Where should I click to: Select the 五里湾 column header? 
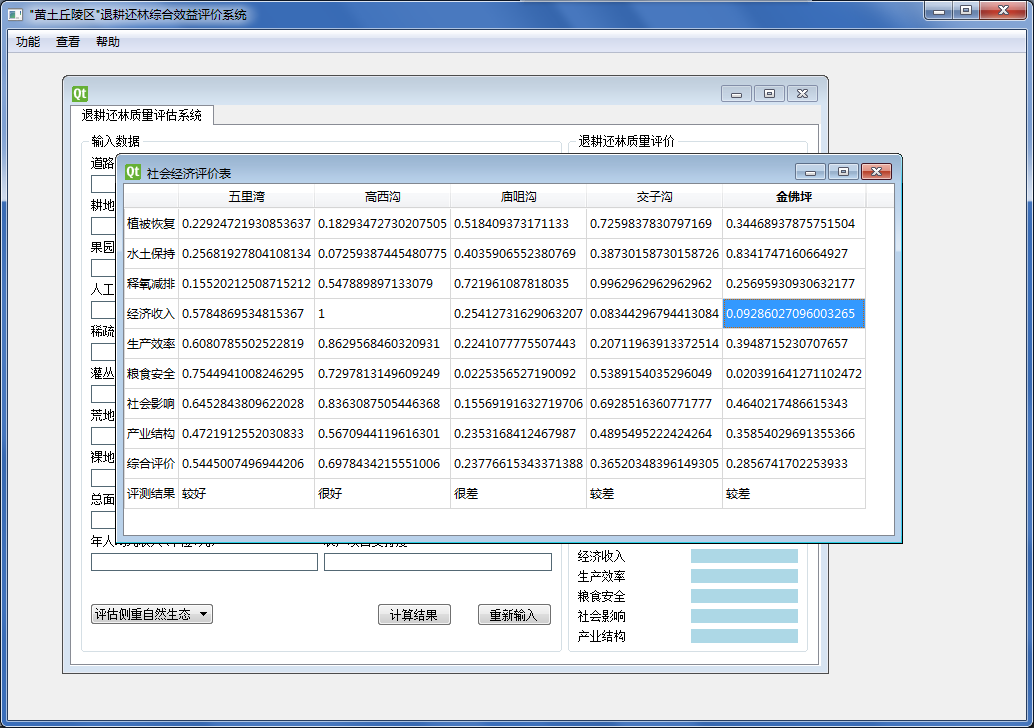tap(246, 196)
